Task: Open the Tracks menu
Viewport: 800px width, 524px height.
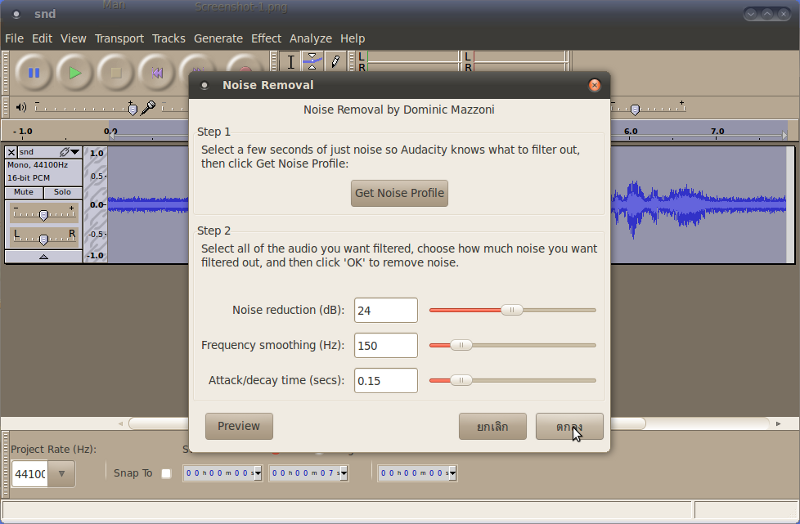Action: point(169,39)
